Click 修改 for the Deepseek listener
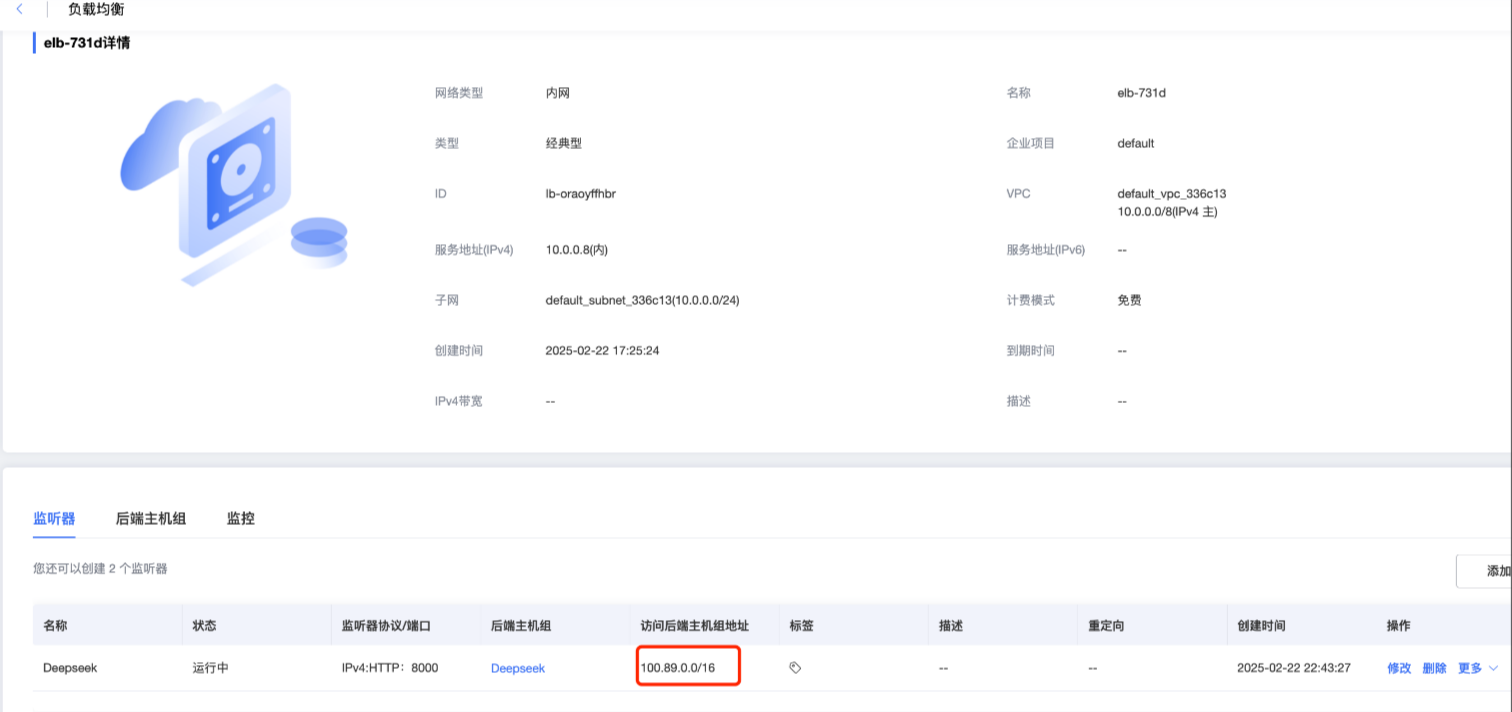The height and width of the screenshot is (712, 1512). pyautogui.click(x=1399, y=668)
